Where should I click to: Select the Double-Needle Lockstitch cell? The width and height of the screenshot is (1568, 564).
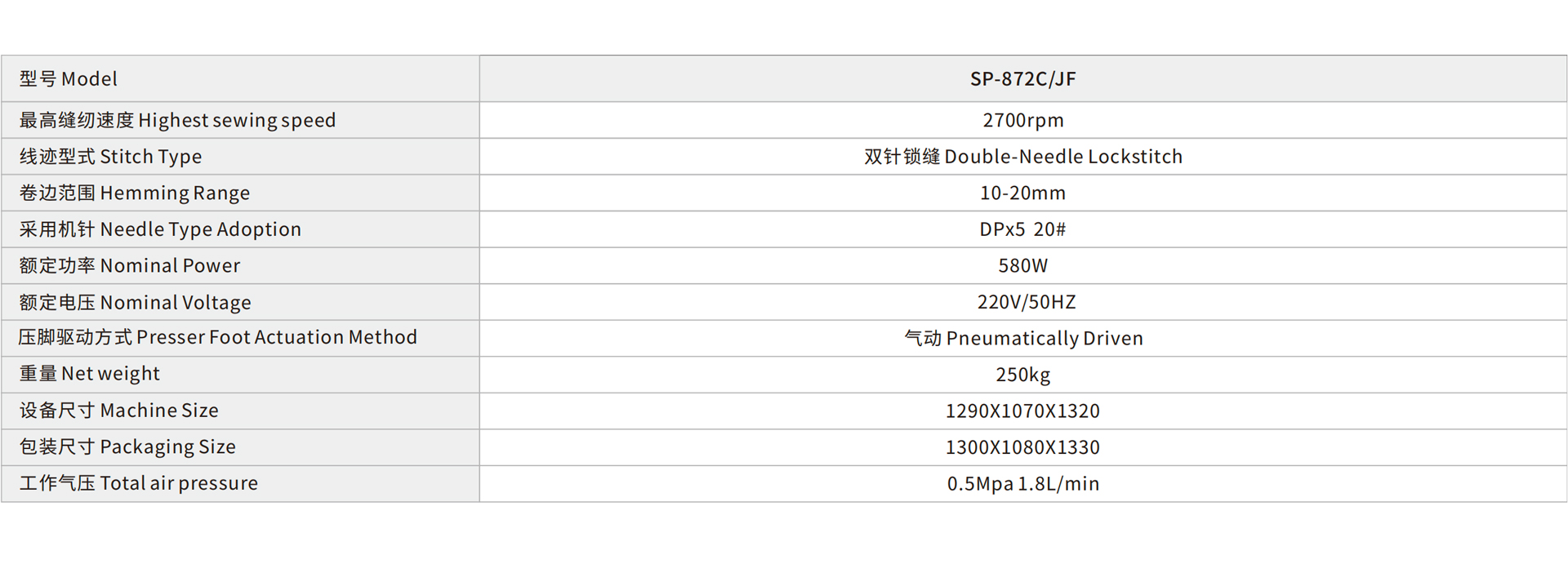(x=1022, y=157)
